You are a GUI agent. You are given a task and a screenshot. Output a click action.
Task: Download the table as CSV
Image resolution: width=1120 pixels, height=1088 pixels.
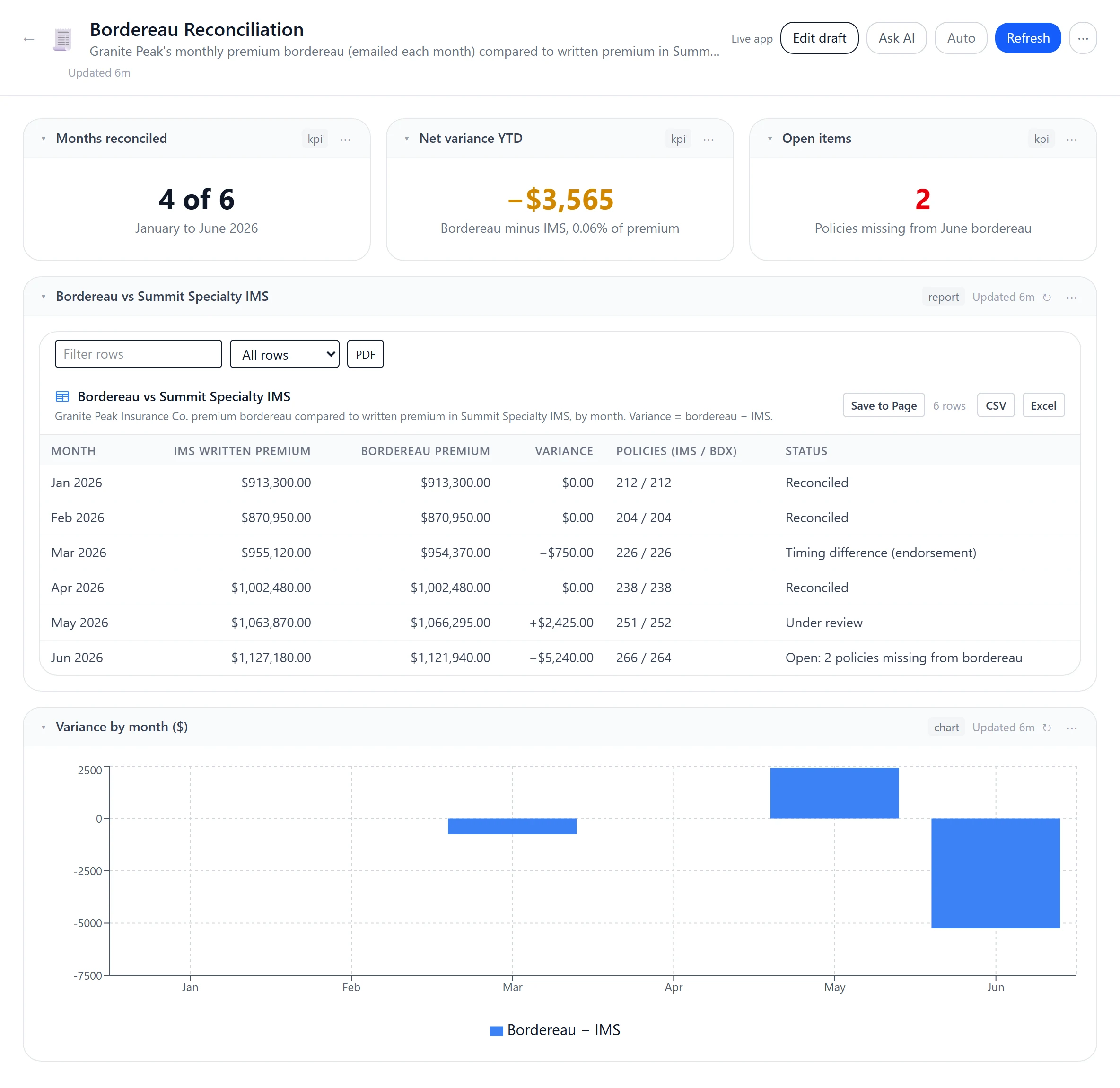click(x=996, y=405)
